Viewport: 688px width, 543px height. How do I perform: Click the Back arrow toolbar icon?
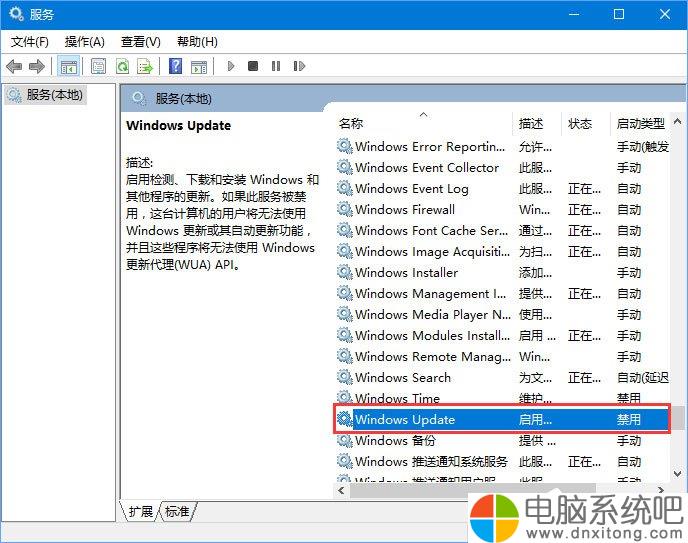[x=14, y=67]
